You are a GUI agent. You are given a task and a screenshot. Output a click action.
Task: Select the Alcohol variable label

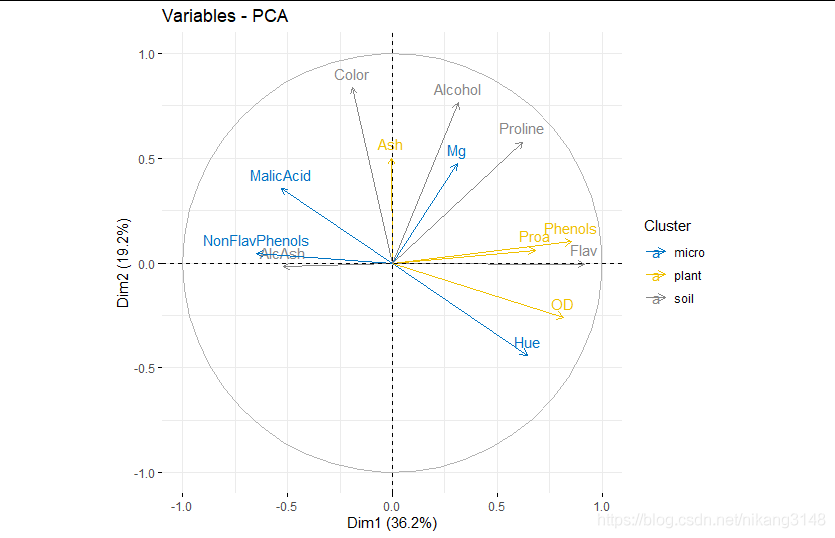pyautogui.click(x=457, y=90)
